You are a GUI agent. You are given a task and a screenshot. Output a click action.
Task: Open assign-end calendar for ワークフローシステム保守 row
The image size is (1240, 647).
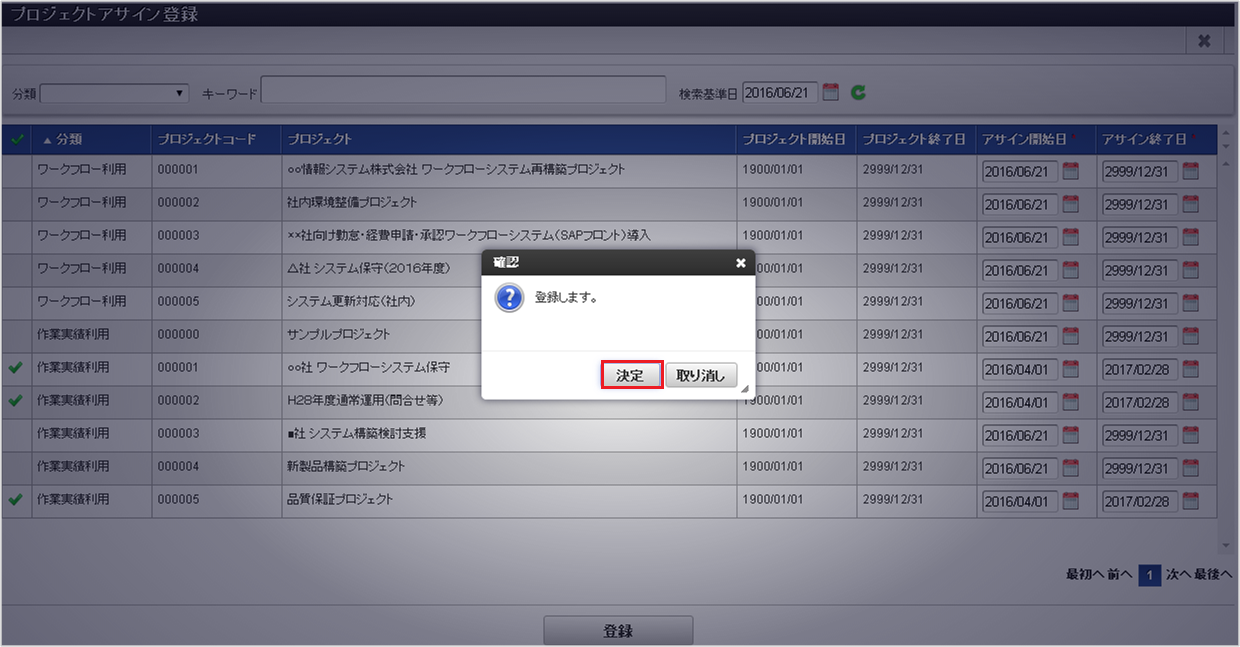point(1191,369)
